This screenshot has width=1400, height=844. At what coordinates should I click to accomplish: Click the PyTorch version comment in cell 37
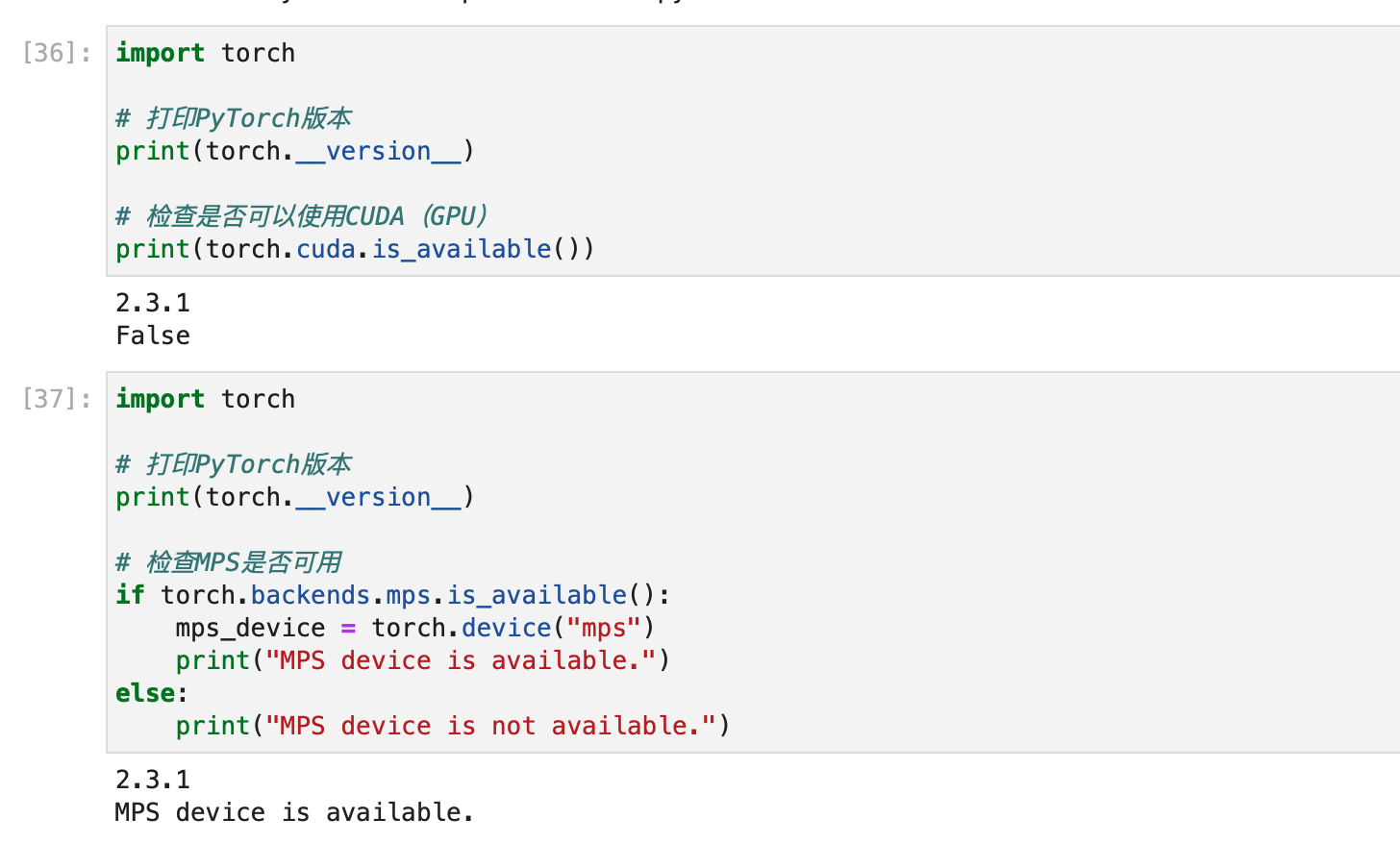234,464
